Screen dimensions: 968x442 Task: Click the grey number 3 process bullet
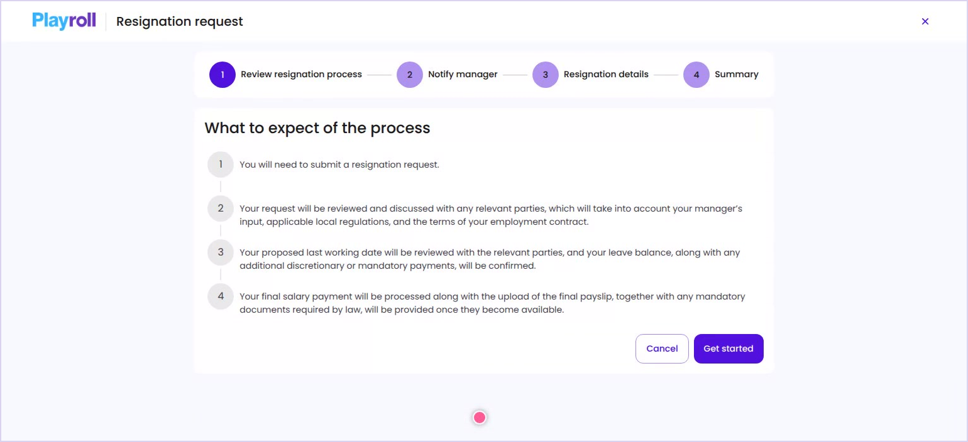[220, 252]
